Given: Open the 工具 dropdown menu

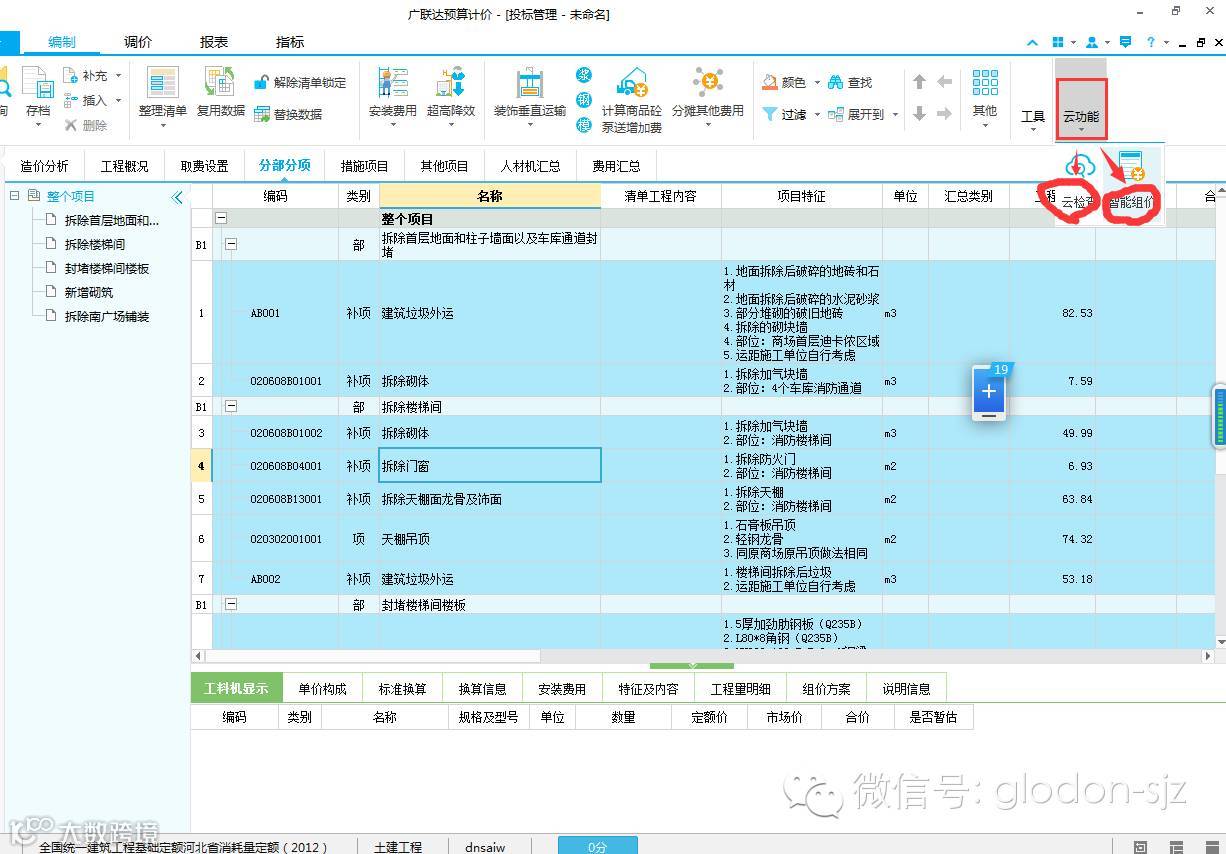Looking at the screenshot, I should [x=1033, y=117].
